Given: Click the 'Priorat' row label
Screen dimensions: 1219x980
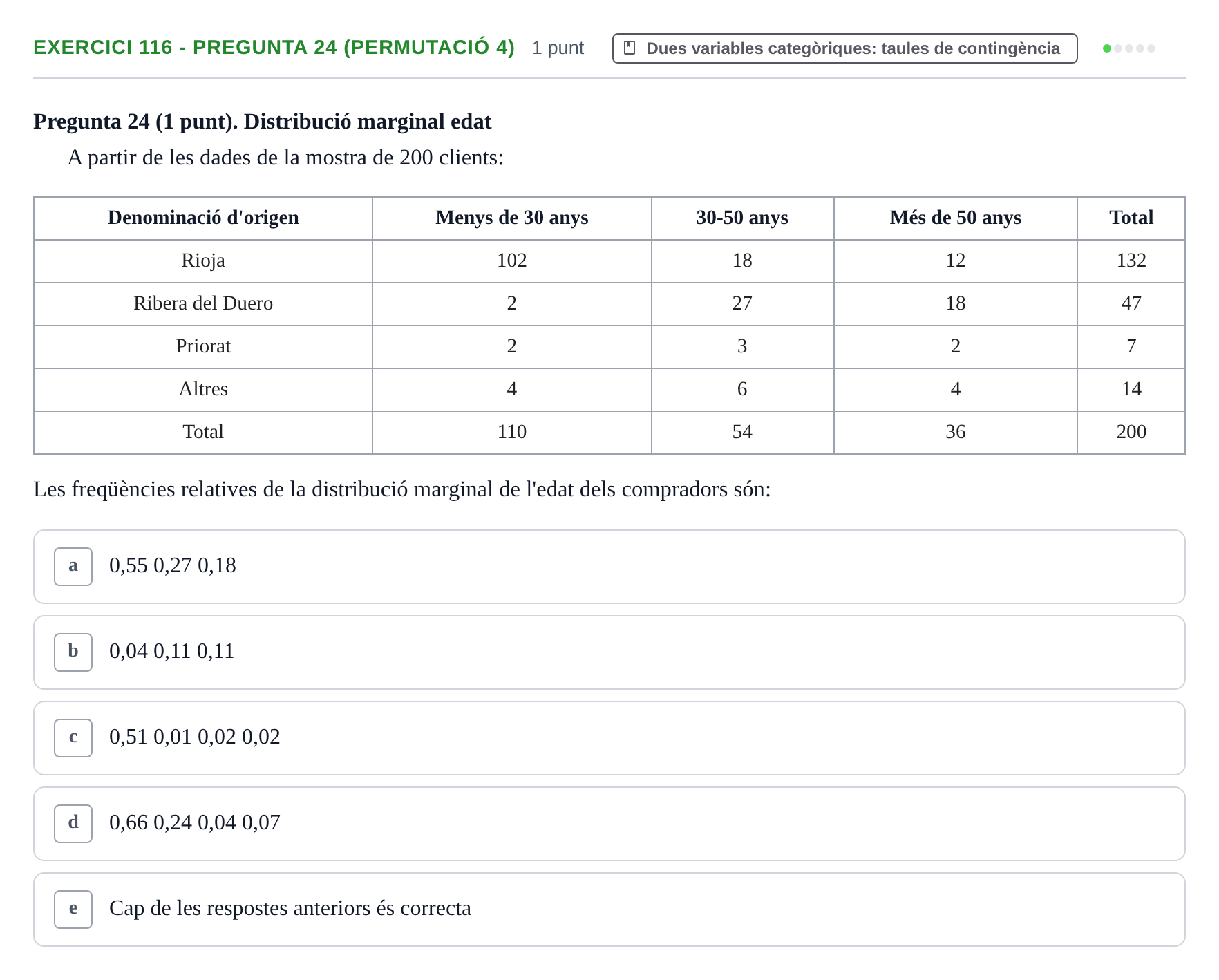Looking at the screenshot, I should (203, 346).
